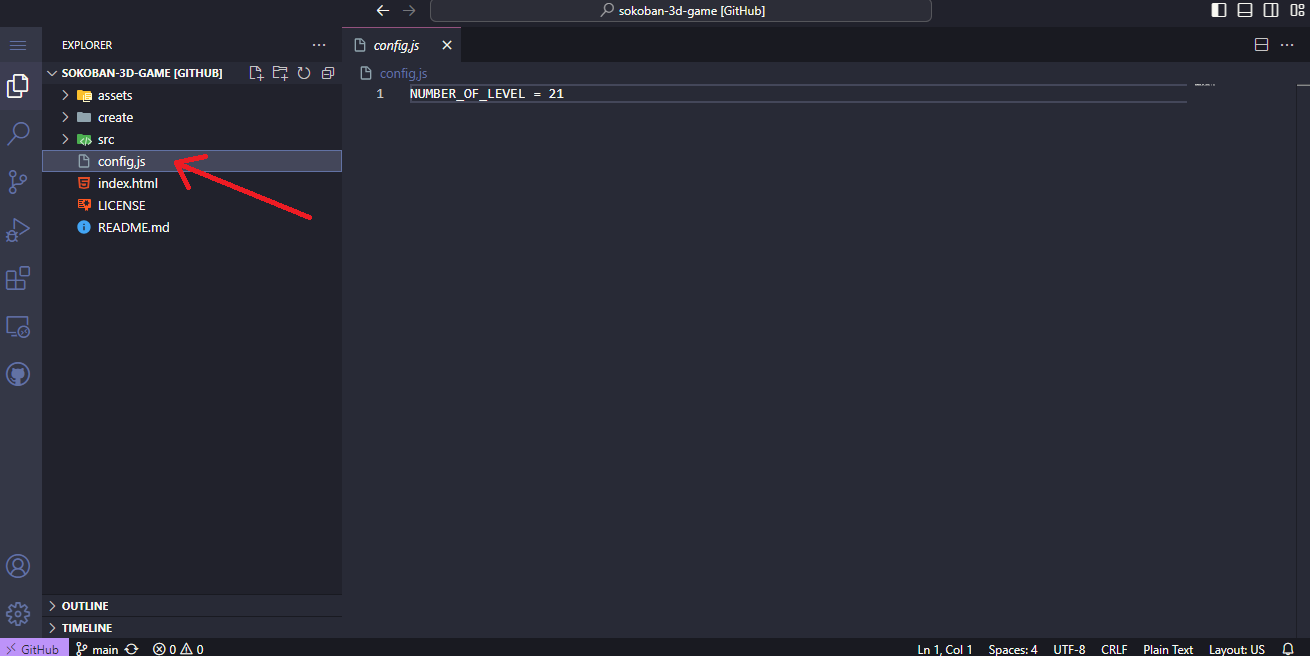Open the Search view
The image size is (1310, 656).
[18, 134]
